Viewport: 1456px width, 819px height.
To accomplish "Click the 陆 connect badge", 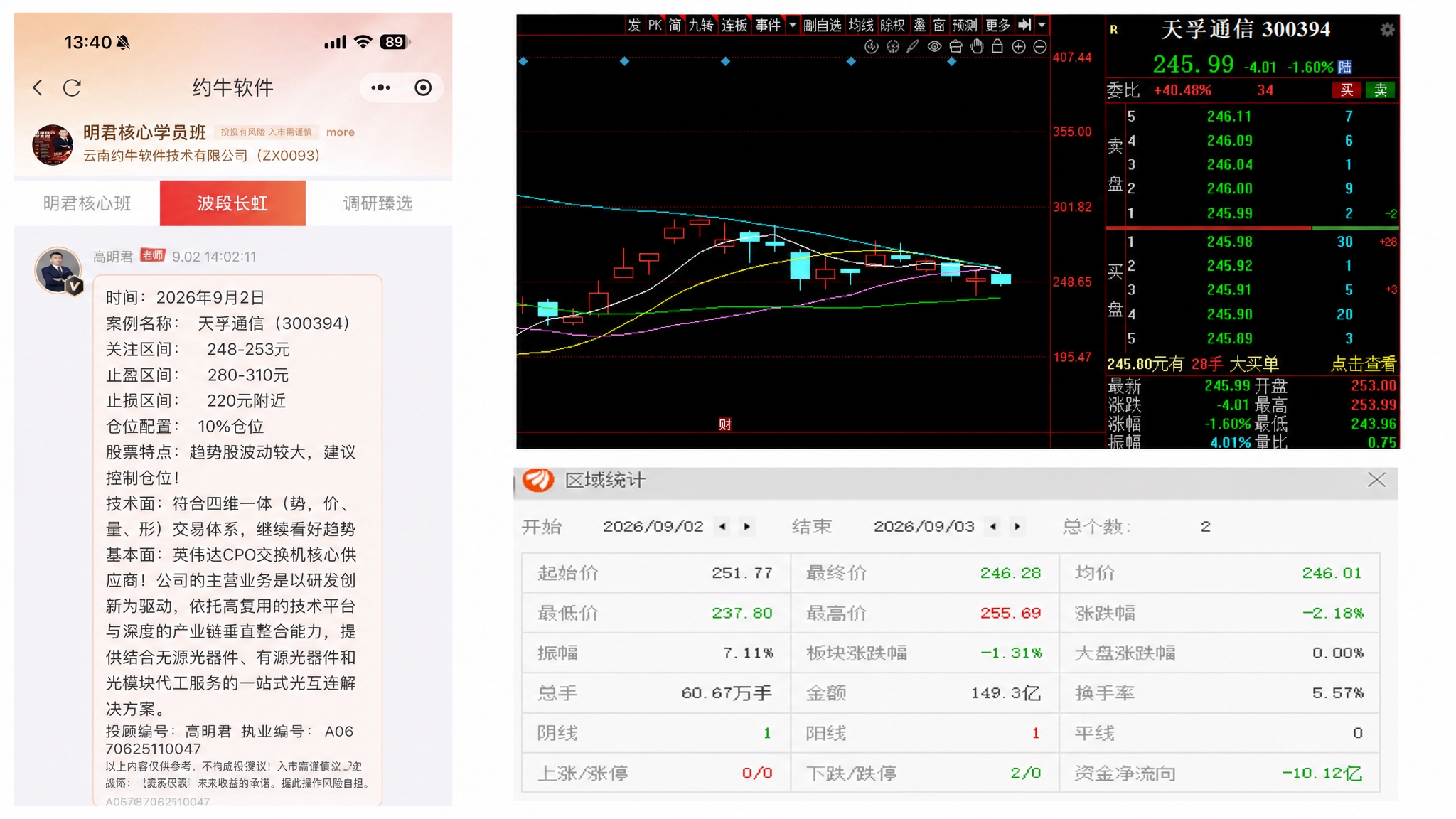I will (1345, 67).
